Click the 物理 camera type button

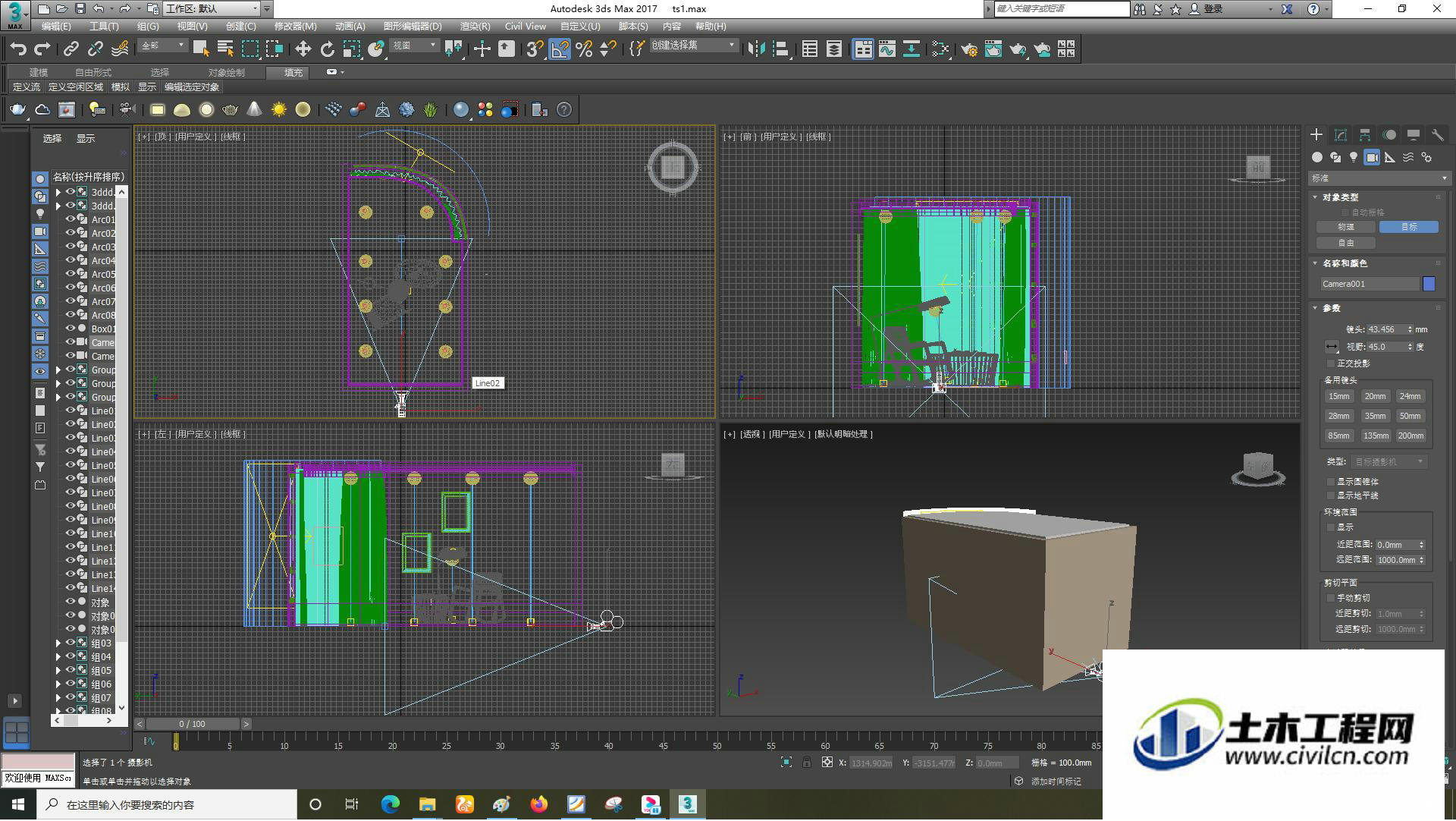pyautogui.click(x=1345, y=227)
